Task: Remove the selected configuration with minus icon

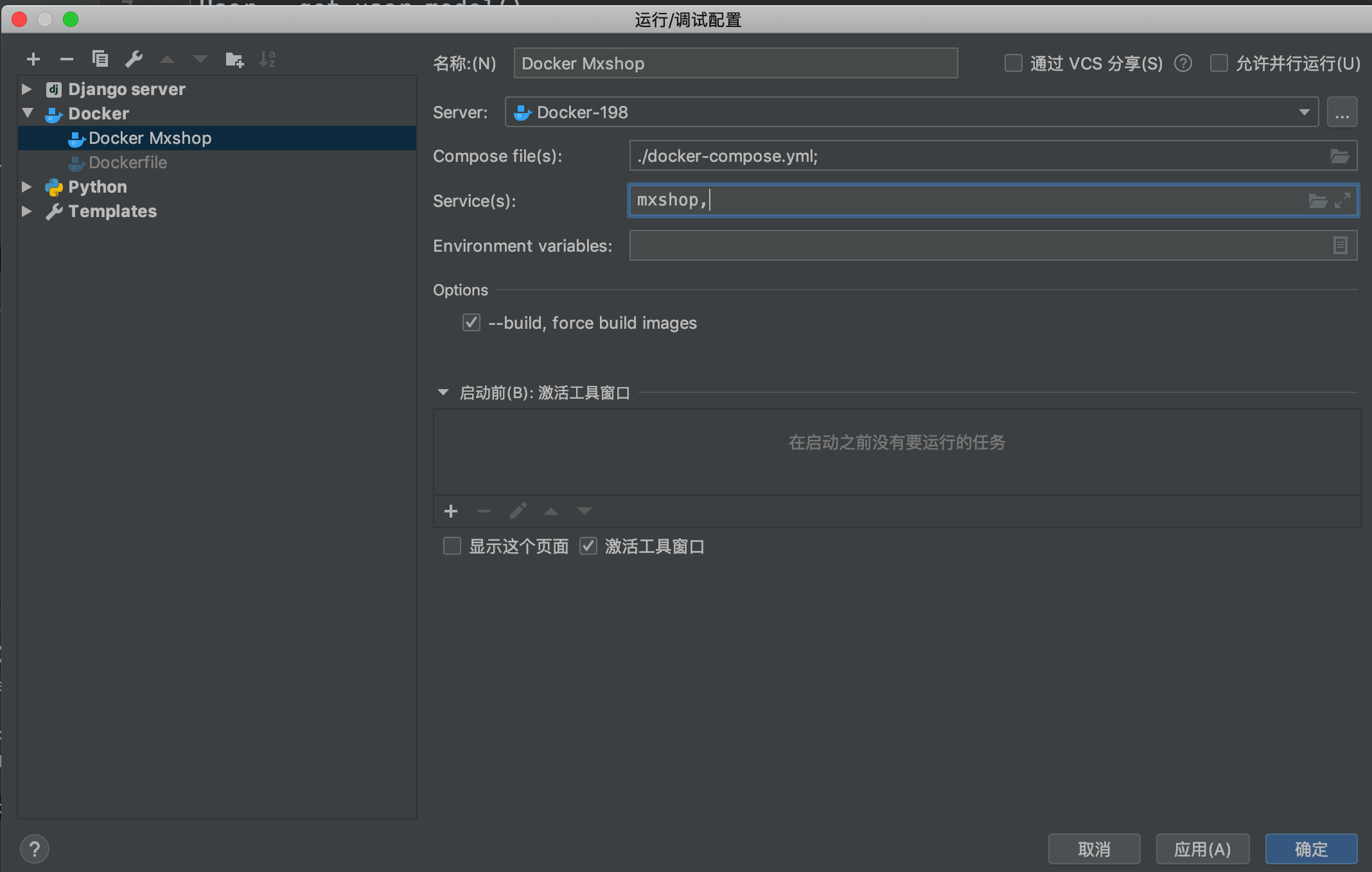Action: coord(67,60)
